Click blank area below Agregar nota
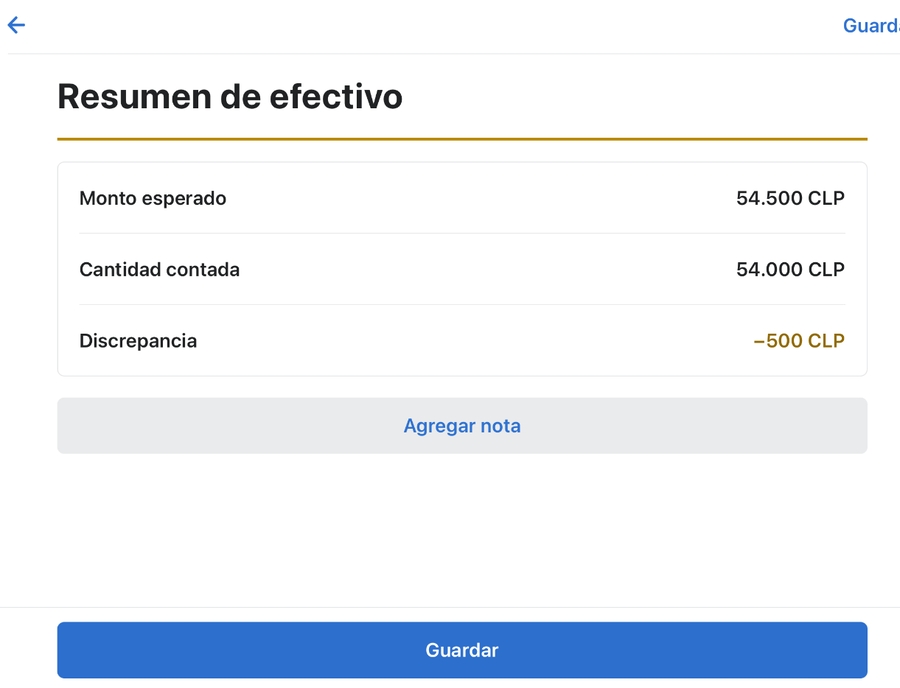The height and width of the screenshot is (688, 900). [462, 530]
